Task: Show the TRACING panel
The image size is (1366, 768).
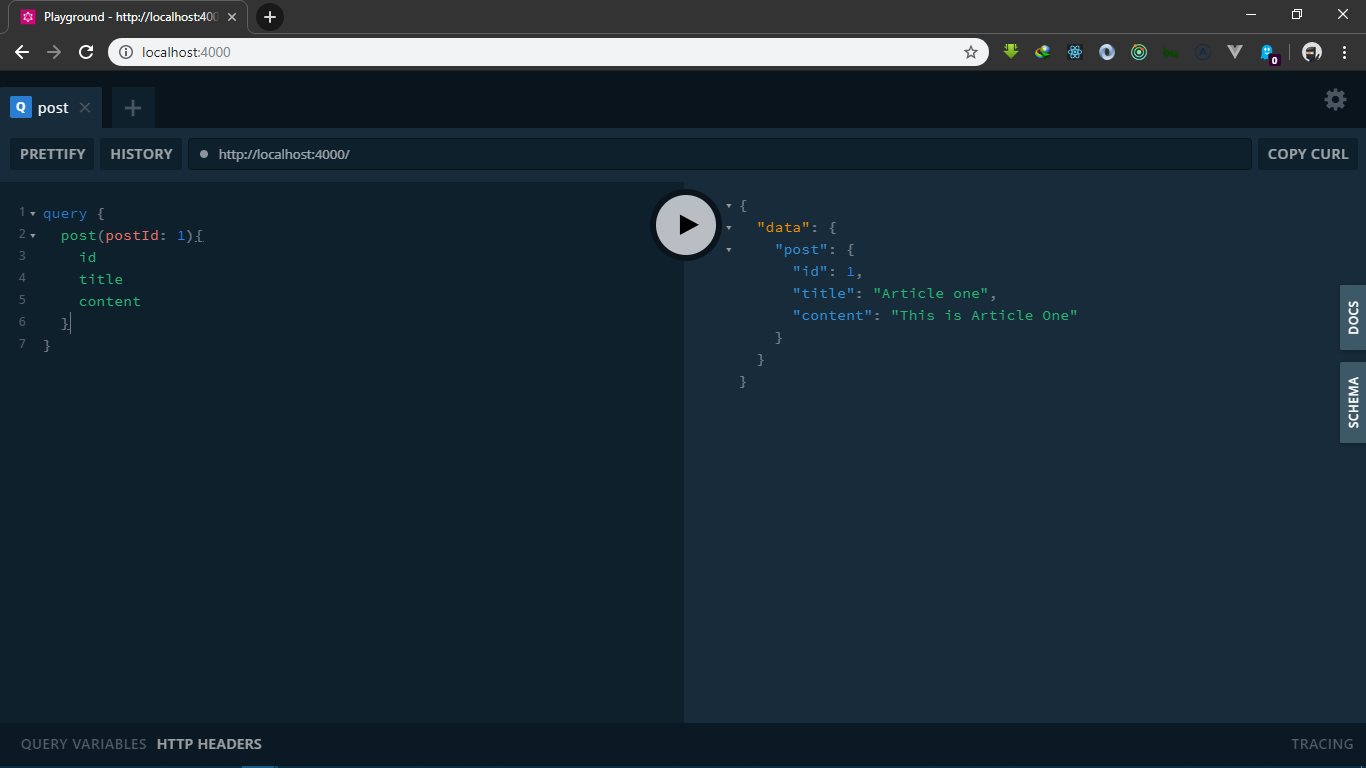Action: click(x=1321, y=744)
